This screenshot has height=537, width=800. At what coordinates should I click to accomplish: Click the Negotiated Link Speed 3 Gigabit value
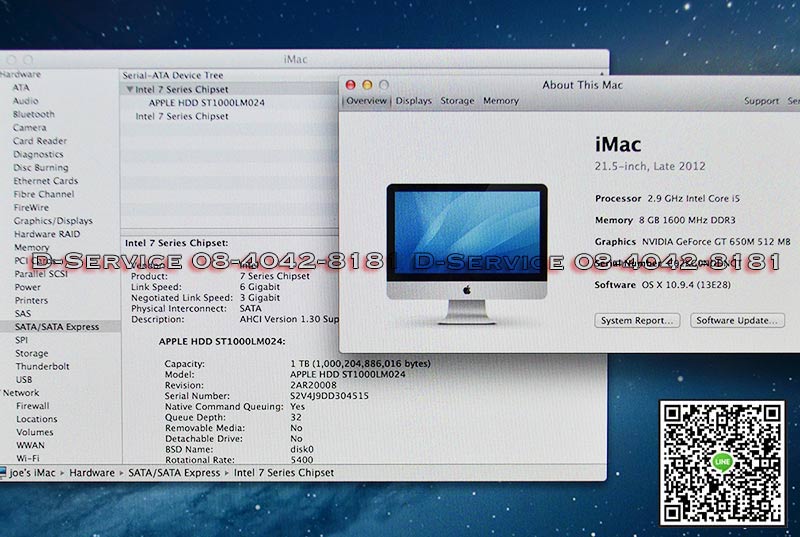260,297
